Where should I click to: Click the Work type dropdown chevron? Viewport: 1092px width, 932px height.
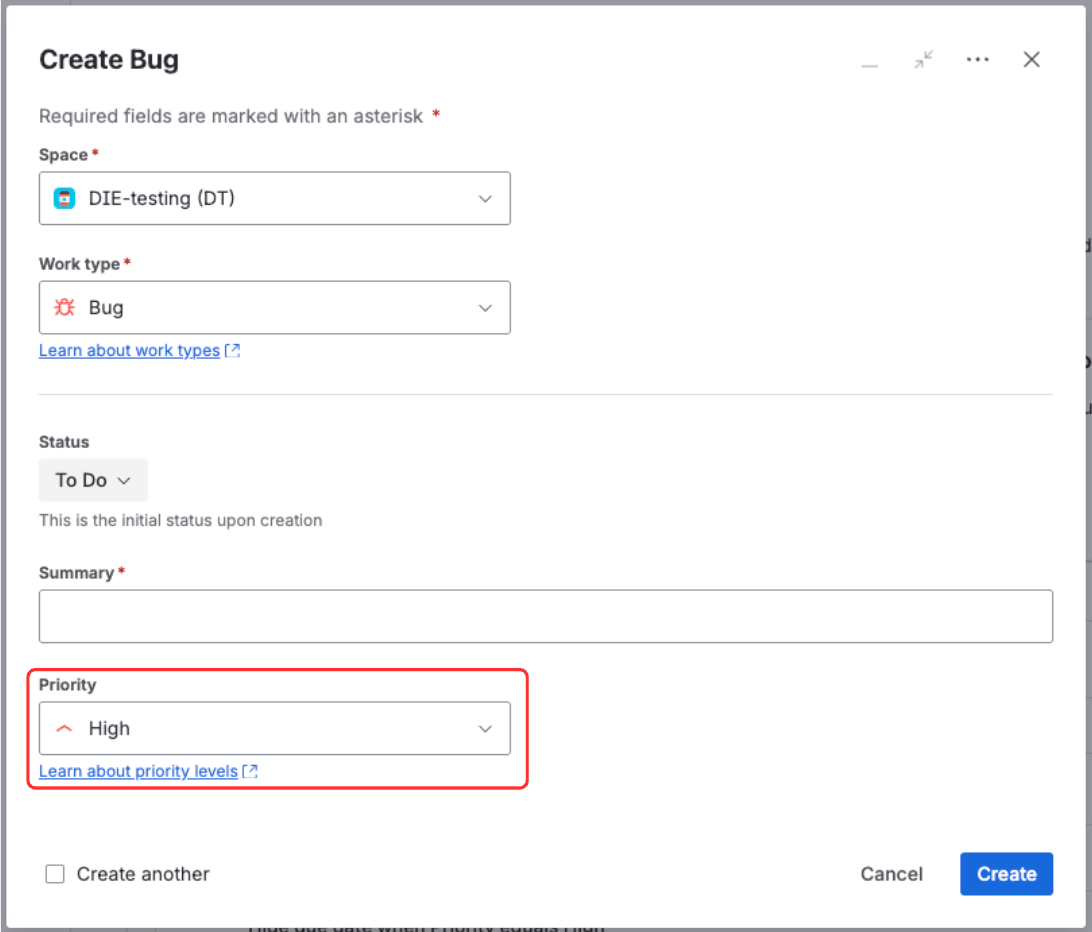(485, 308)
